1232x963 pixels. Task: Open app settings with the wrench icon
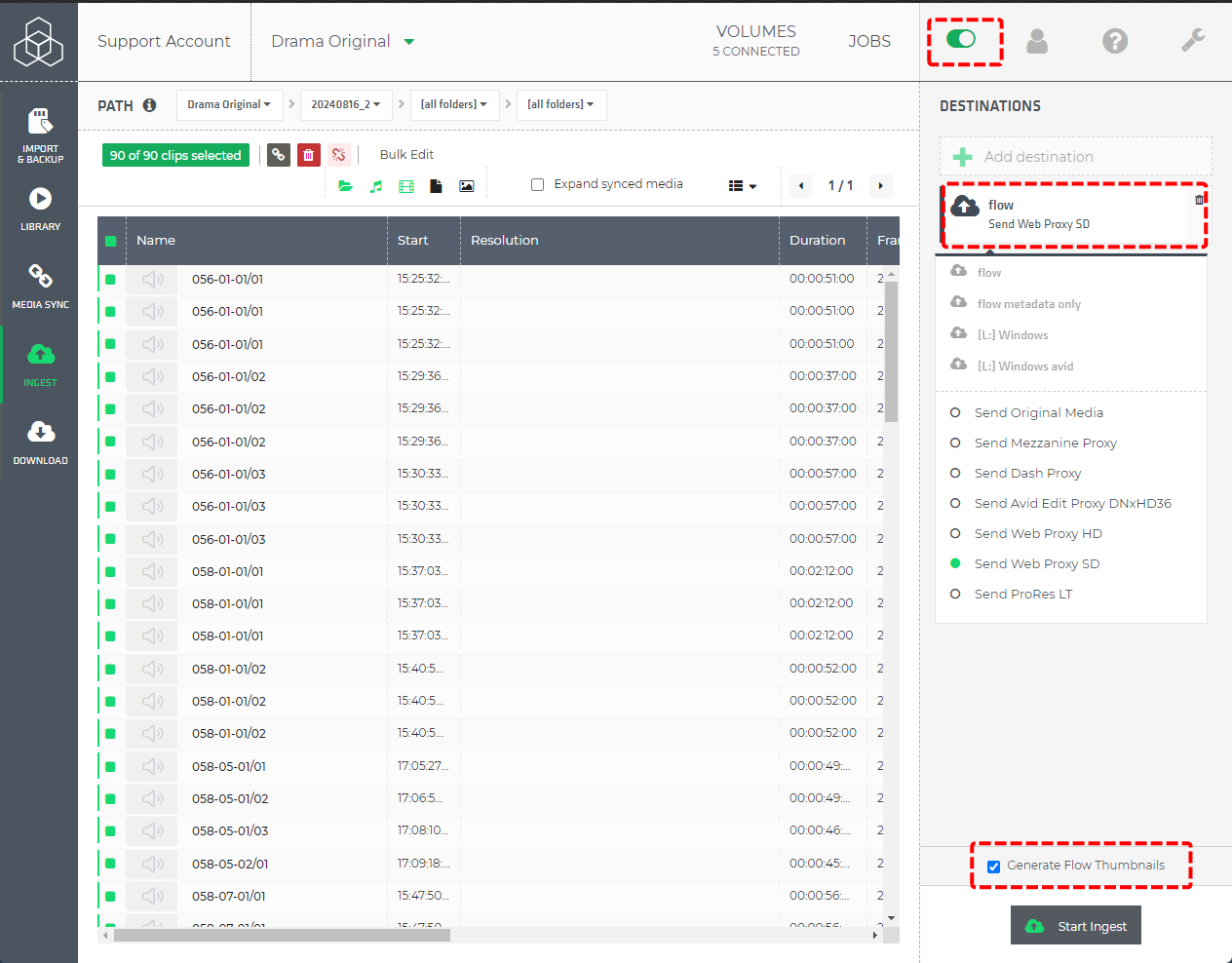1193,41
